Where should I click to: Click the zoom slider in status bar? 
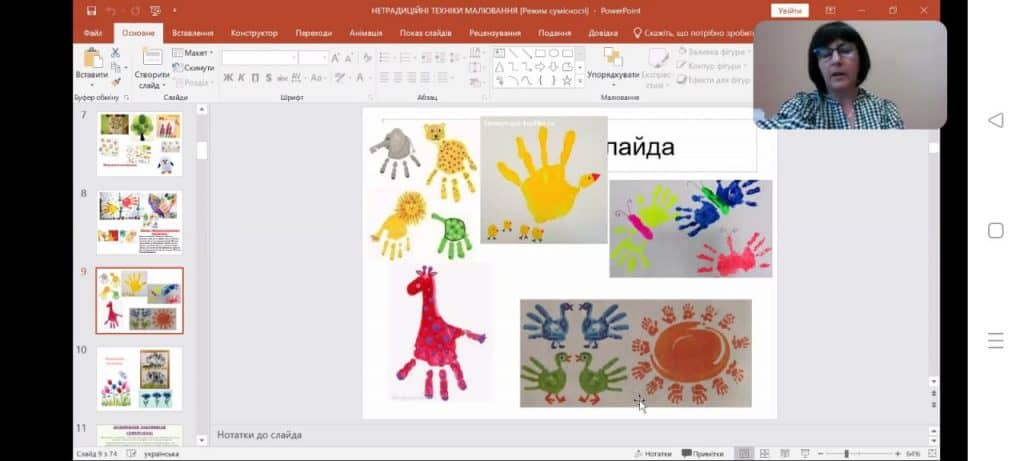(x=846, y=453)
